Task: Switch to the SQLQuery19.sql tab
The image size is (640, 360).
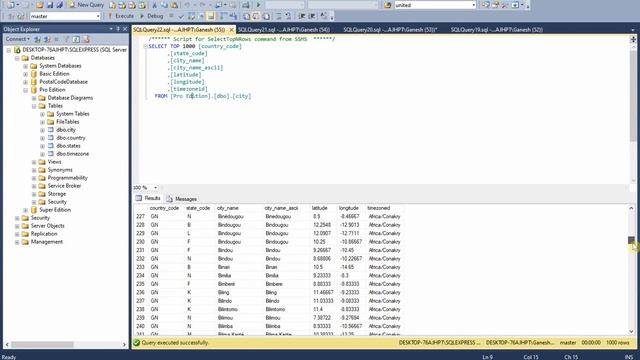Action: pos(497,30)
